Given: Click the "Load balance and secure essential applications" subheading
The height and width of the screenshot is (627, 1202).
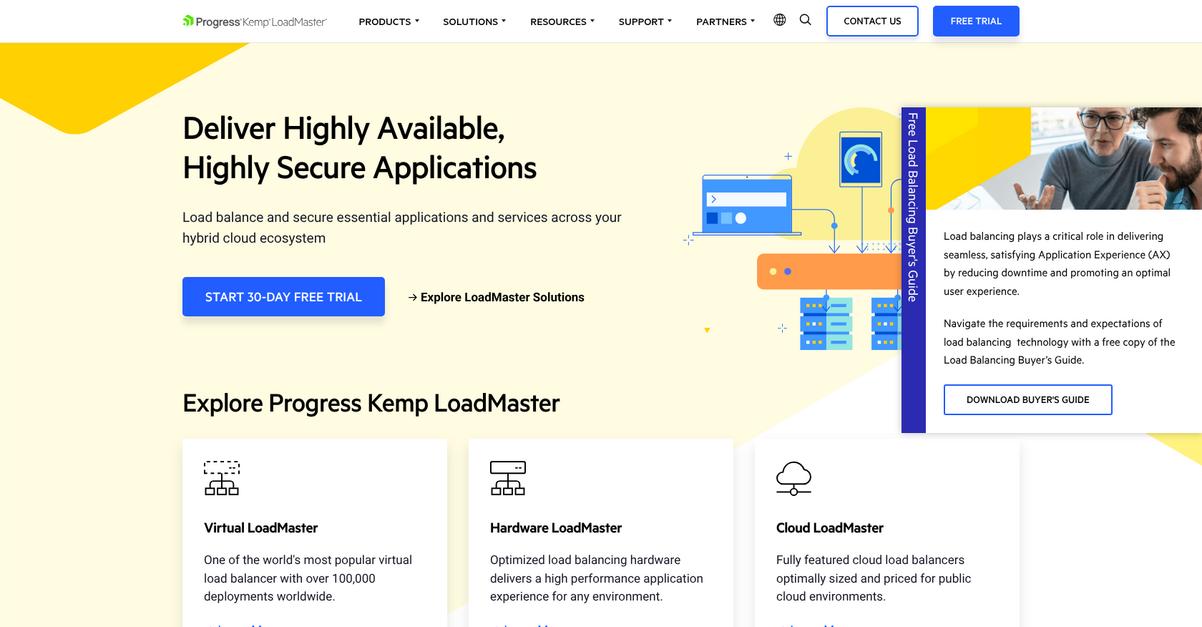Looking at the screenshot, I should (402, 227).
